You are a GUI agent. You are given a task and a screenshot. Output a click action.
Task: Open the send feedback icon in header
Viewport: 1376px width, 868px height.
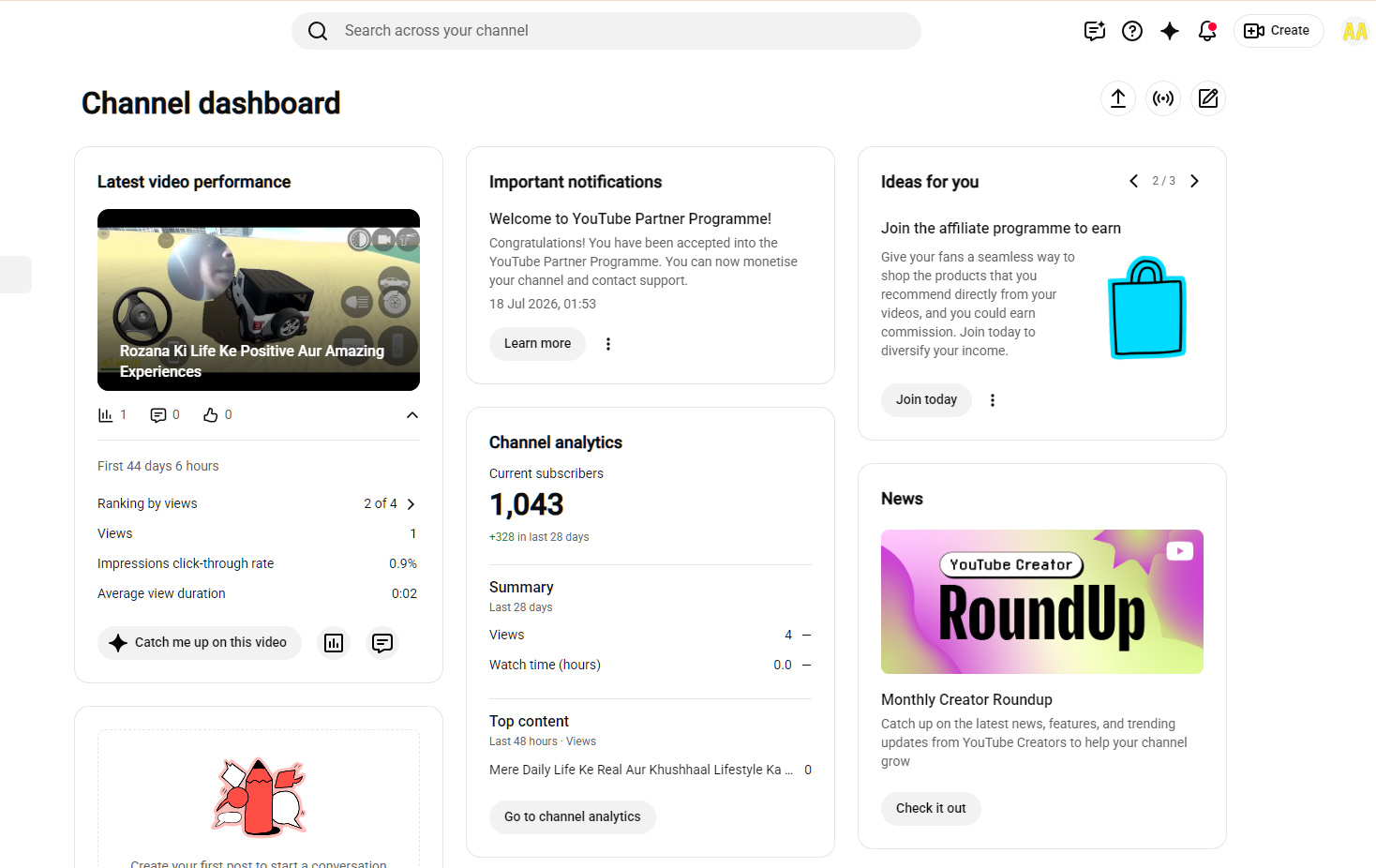pos(1095,31)
